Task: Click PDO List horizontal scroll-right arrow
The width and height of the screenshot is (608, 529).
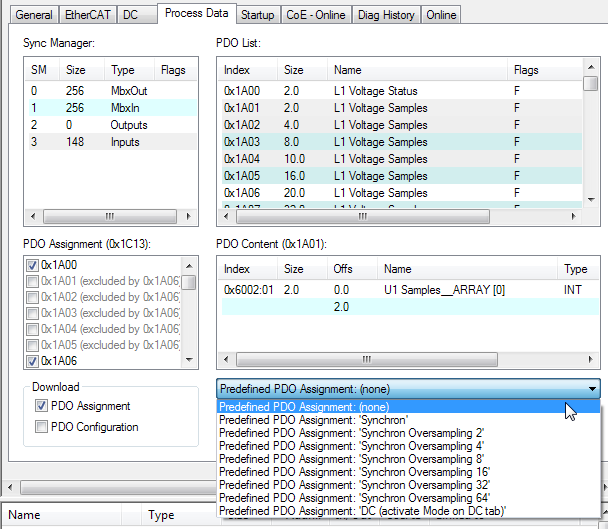Action: [x=573, y=216]
